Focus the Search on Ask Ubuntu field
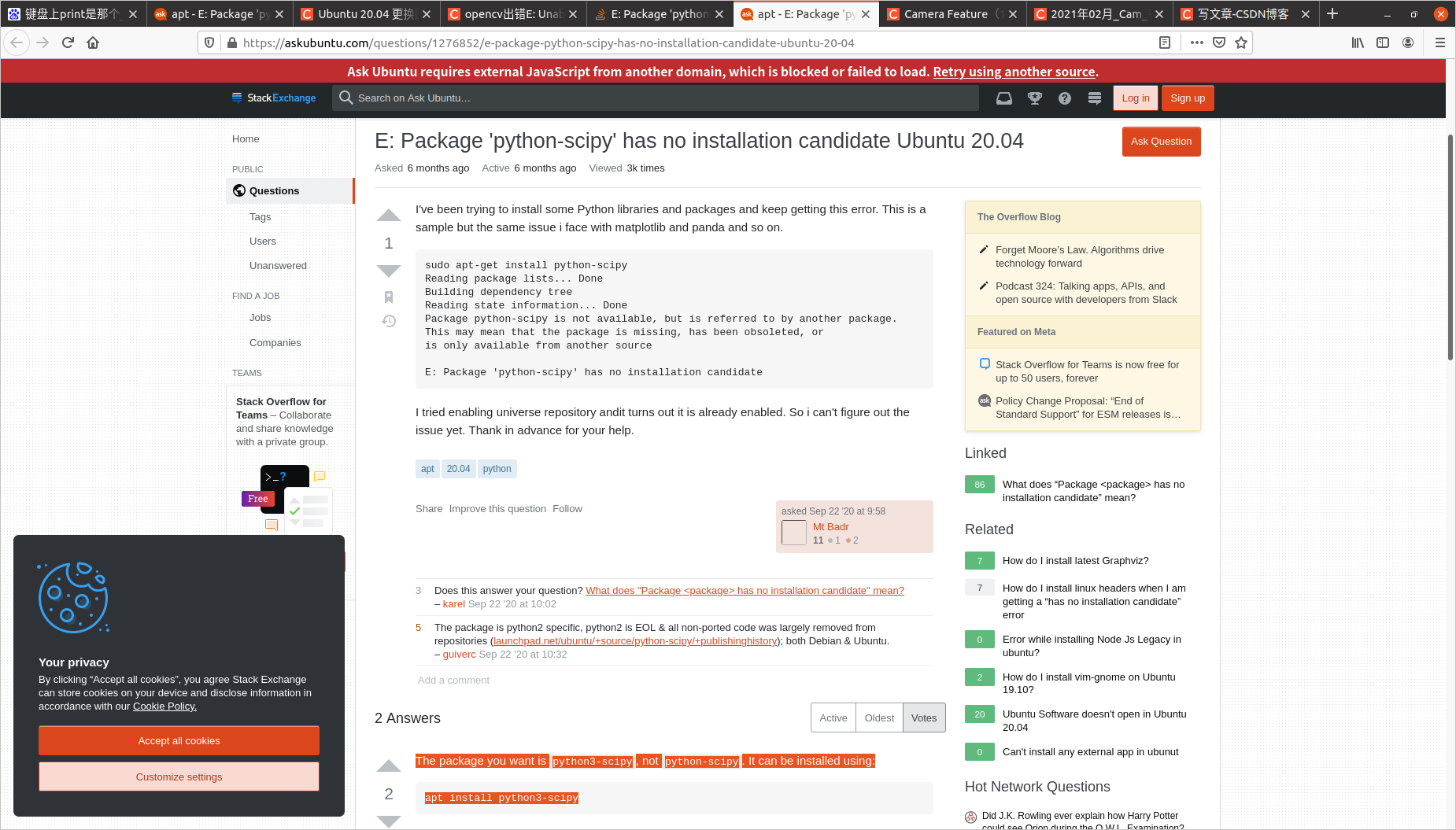This screenshot has height=830, width=1456. [x=656, y=98]
